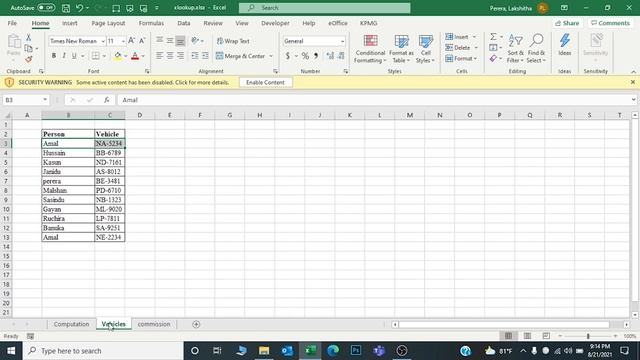This screenshot has height=360, width=640.
Task: Select the Select All corner triangle
Action: (x=7, y=116)
